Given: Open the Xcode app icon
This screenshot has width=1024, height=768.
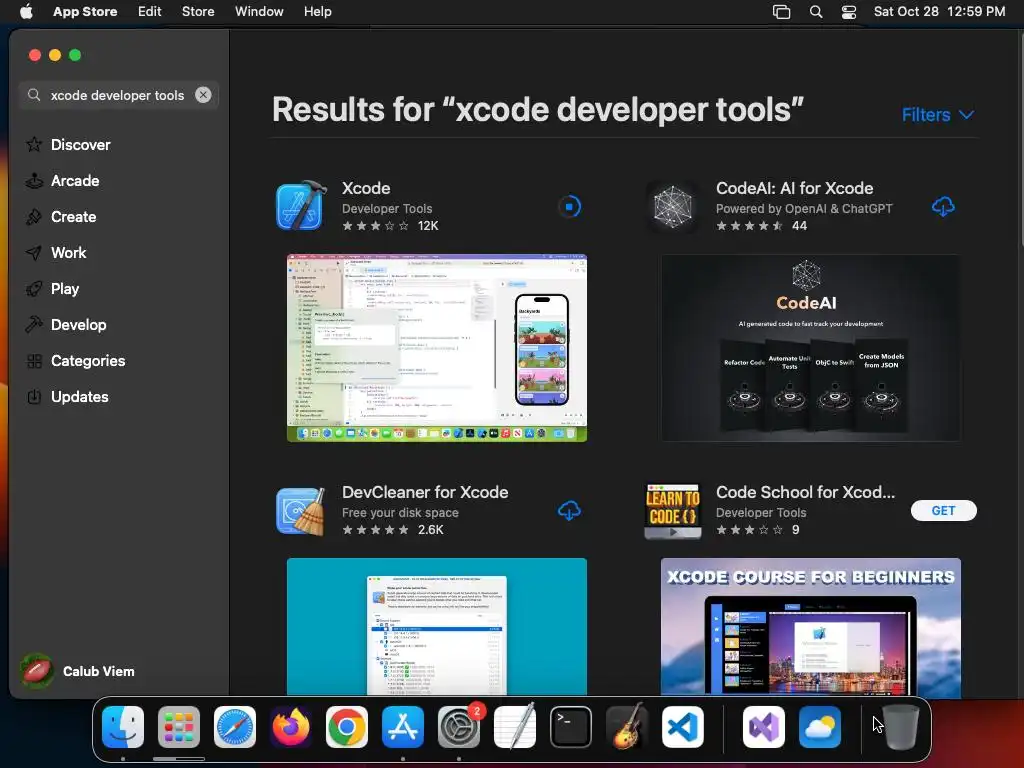Looking at the screenshot, I should (301, 206).
